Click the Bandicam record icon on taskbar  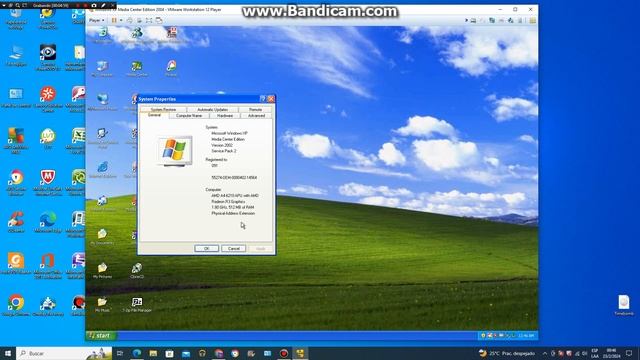pyautogui.click(x=284, y=353)
